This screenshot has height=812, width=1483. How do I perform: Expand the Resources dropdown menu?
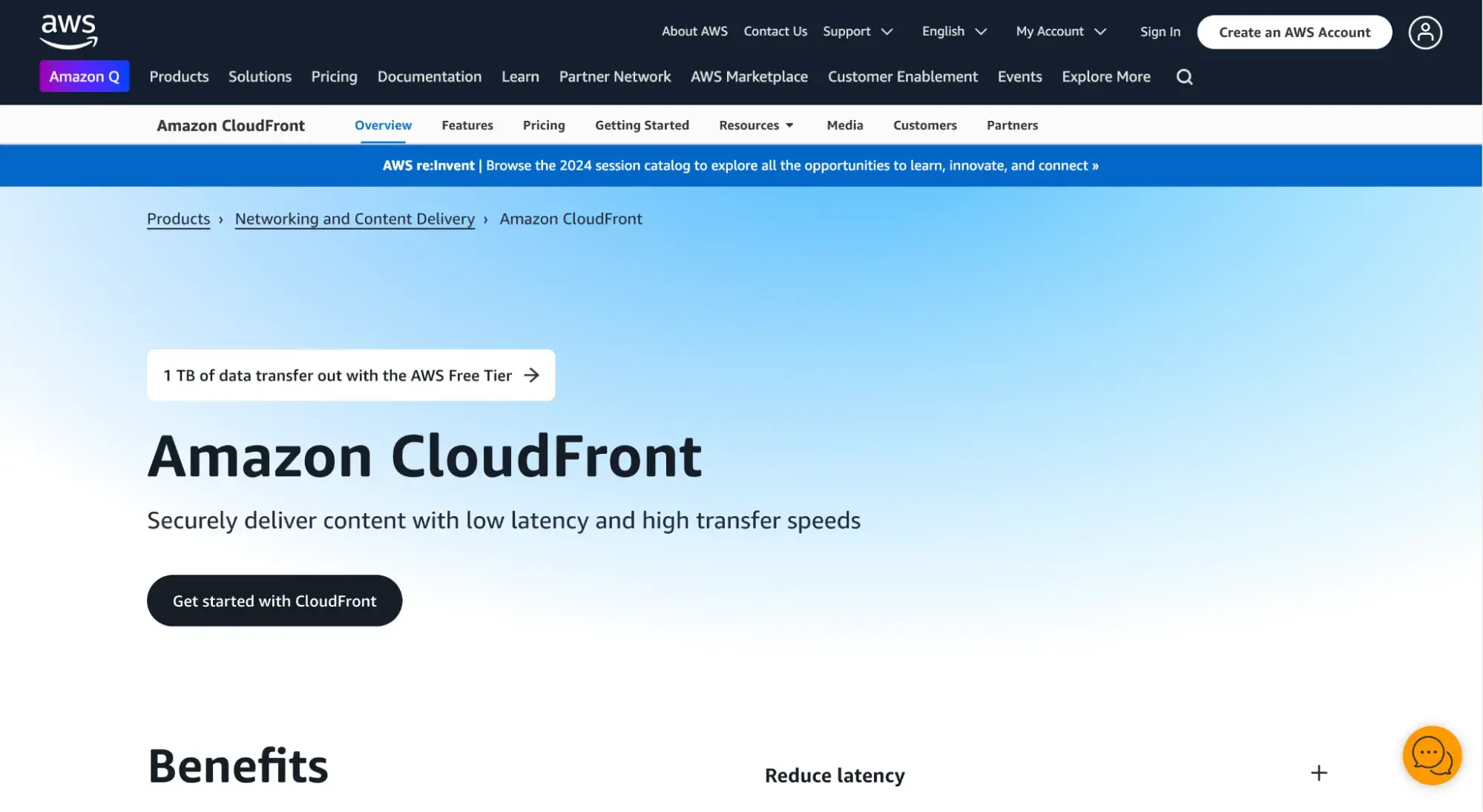[x=756, y=124]
